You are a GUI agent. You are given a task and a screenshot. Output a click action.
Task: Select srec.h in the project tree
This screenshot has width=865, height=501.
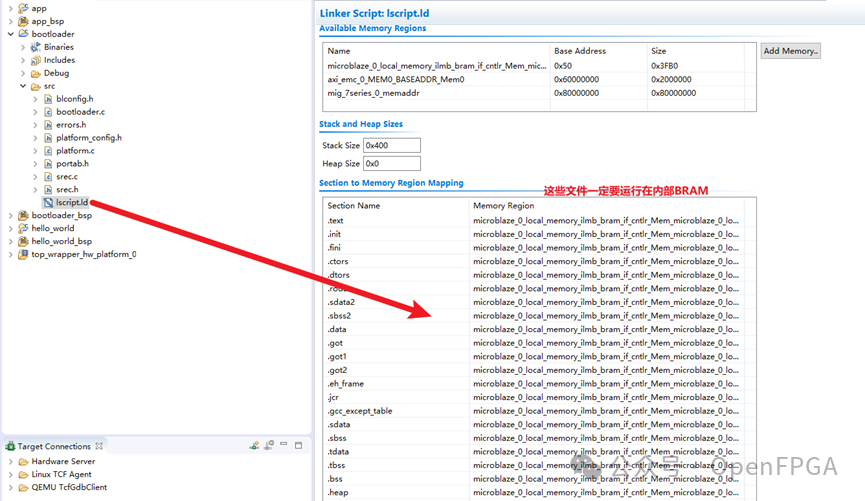[x=67, y=189]
